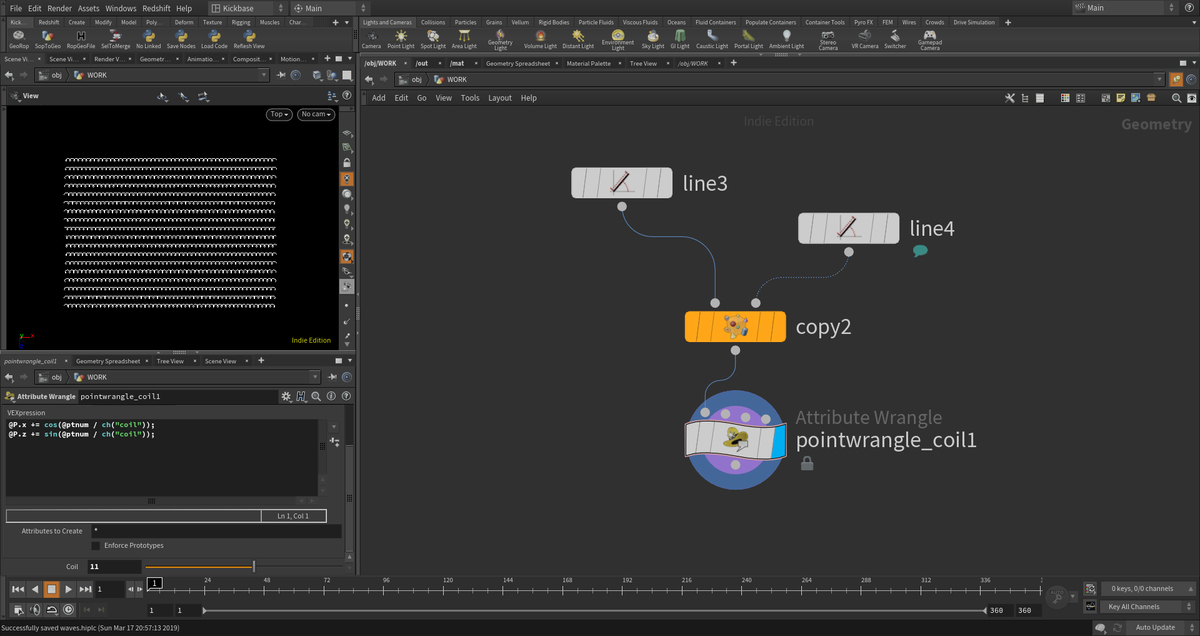Click the frame range slider bar

pyautogui.click(x=594, y=610)
